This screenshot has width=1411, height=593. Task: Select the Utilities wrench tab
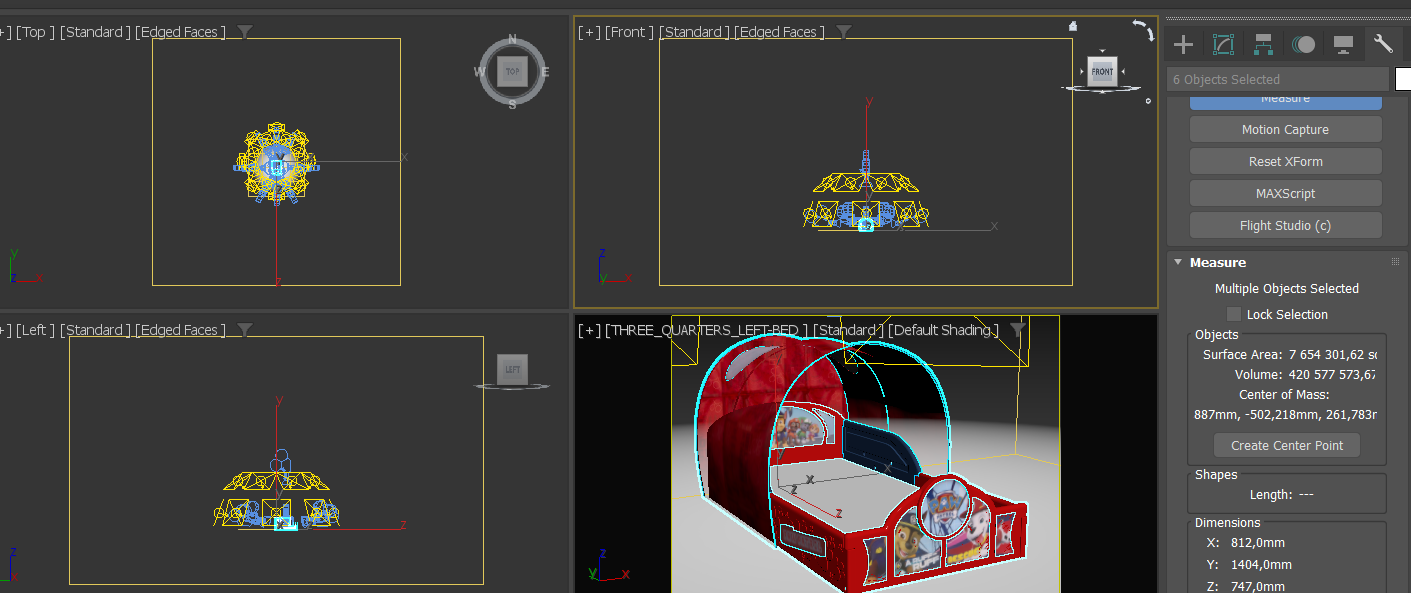[x=1384, y=44]
